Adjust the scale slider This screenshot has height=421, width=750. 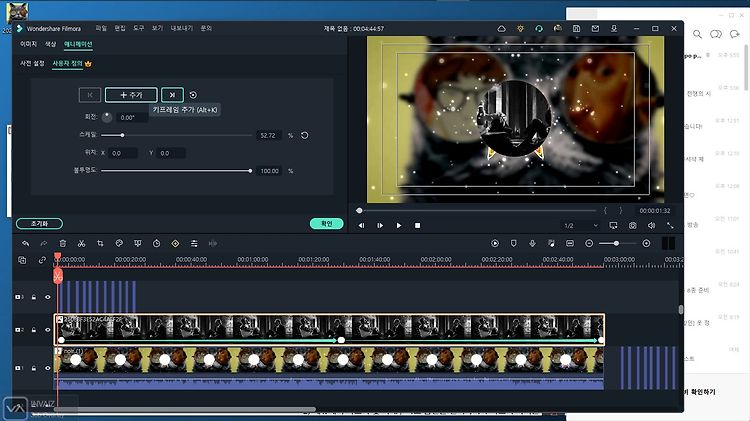coord(176,135)
